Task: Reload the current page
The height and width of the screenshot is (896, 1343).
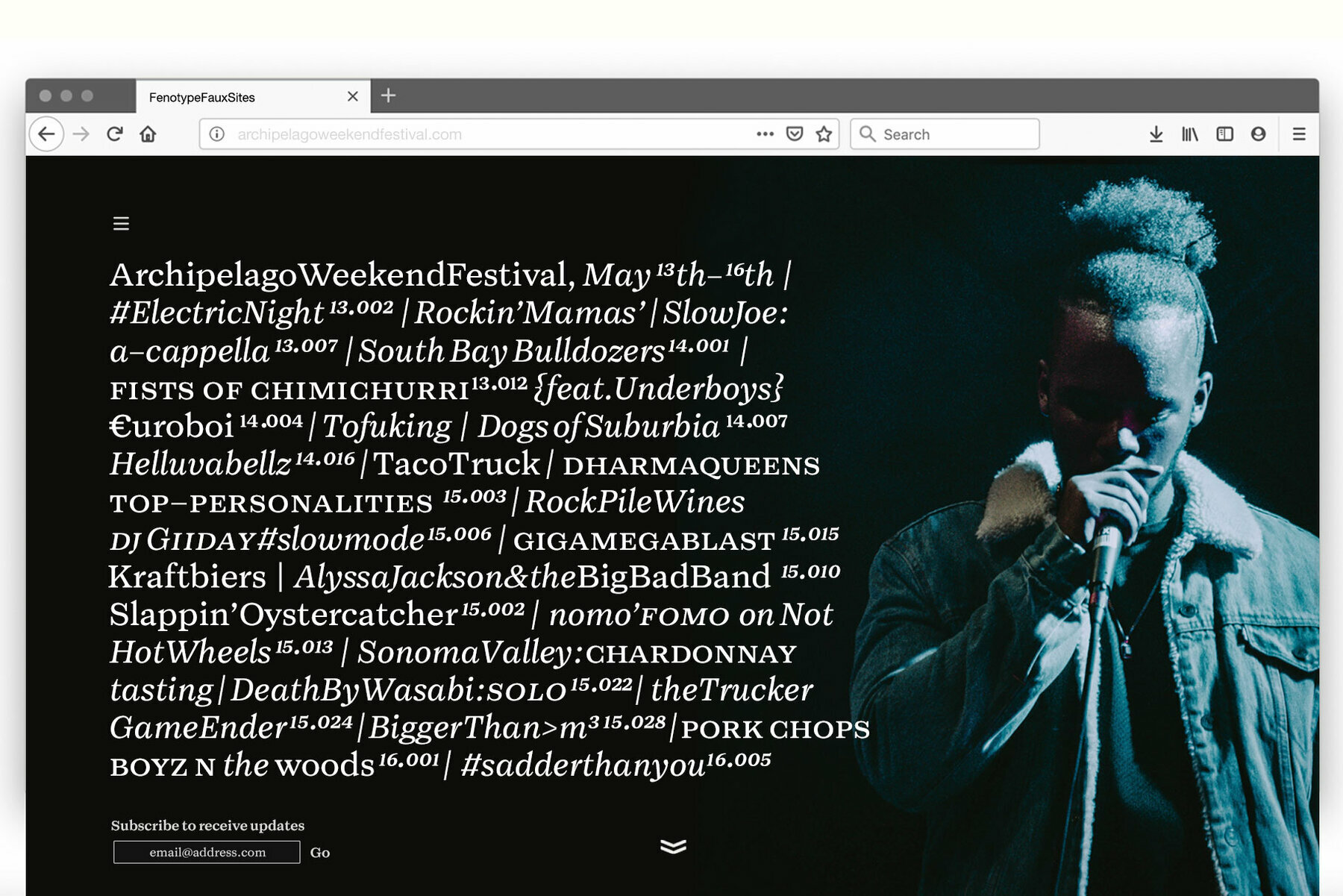Action: click(x=115, y=134)
